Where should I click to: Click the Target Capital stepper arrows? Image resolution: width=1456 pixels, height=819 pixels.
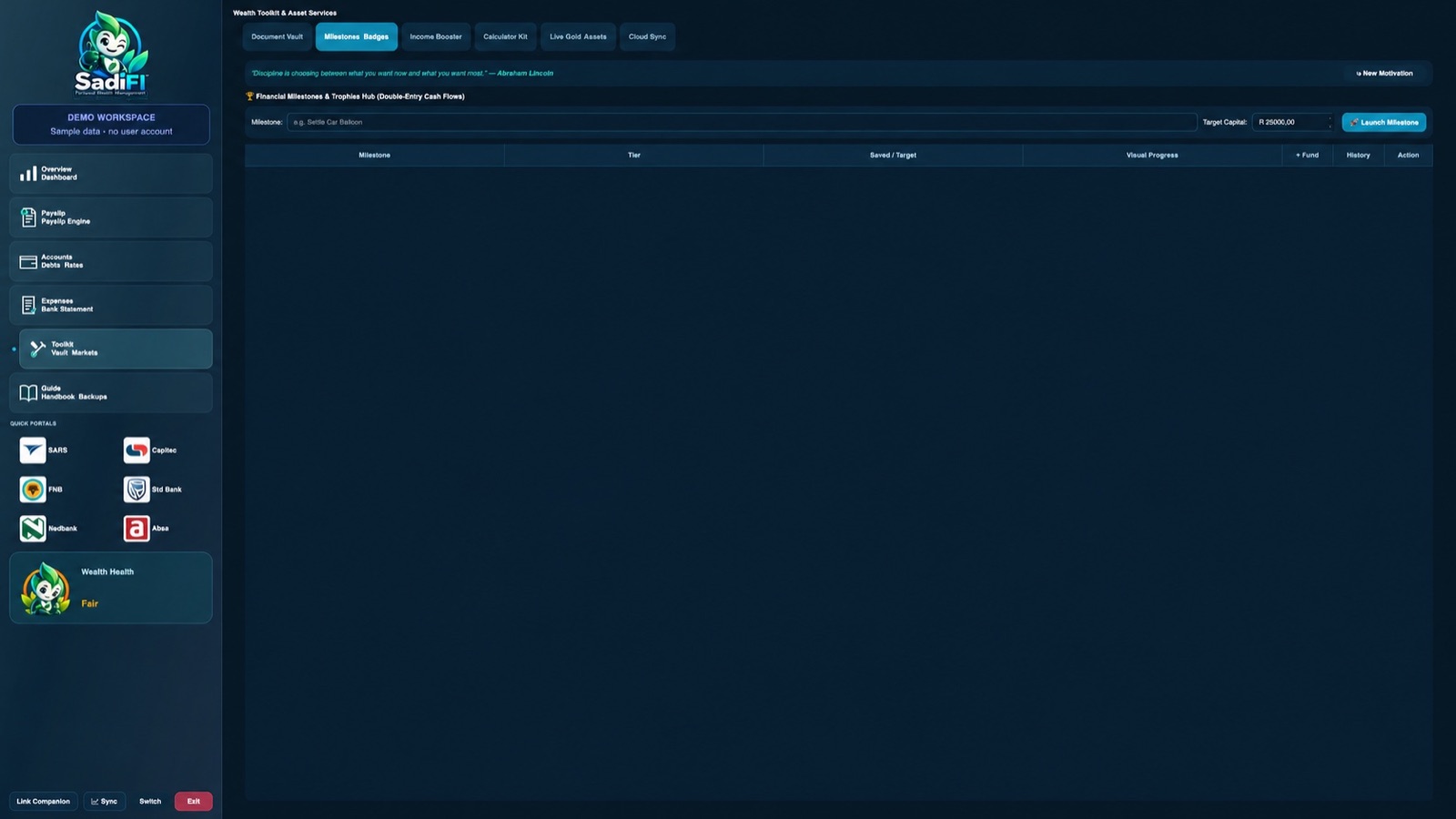pos(1330,122)
